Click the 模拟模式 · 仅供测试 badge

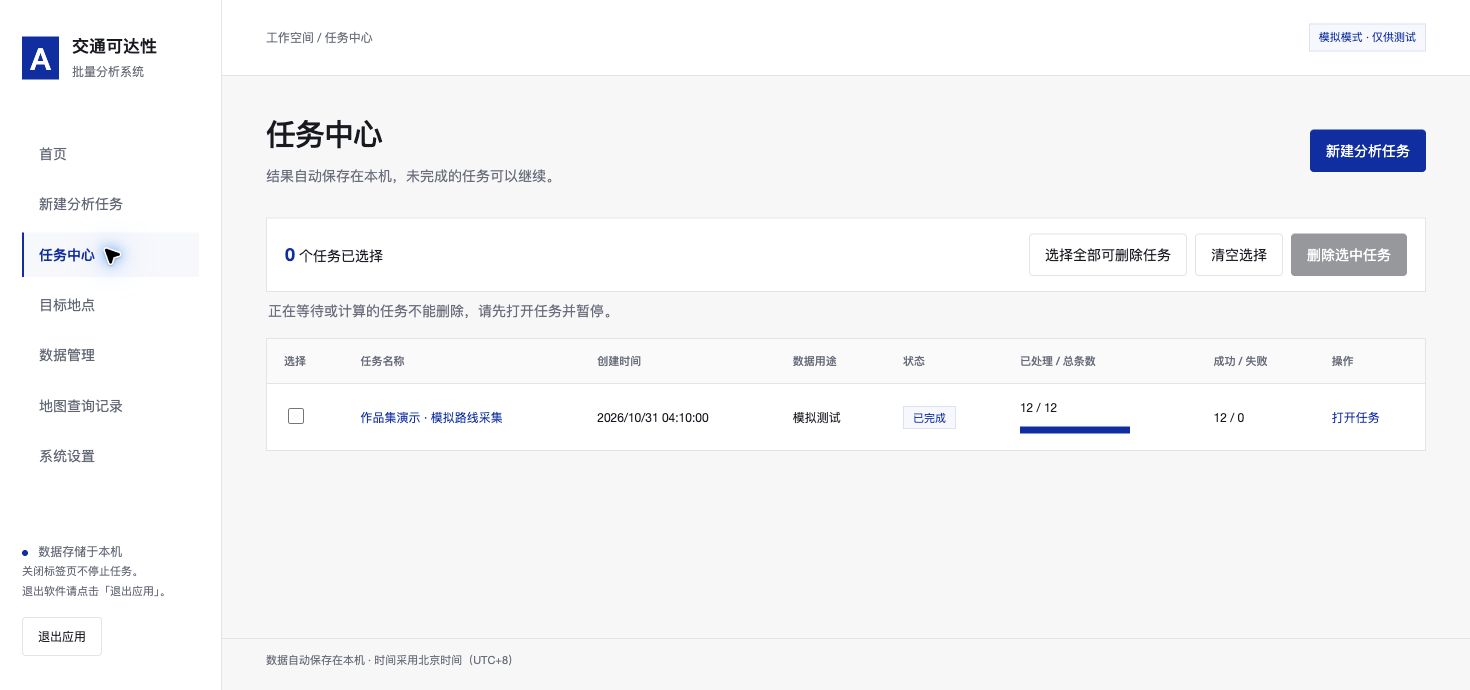(x=1367, y=37)
